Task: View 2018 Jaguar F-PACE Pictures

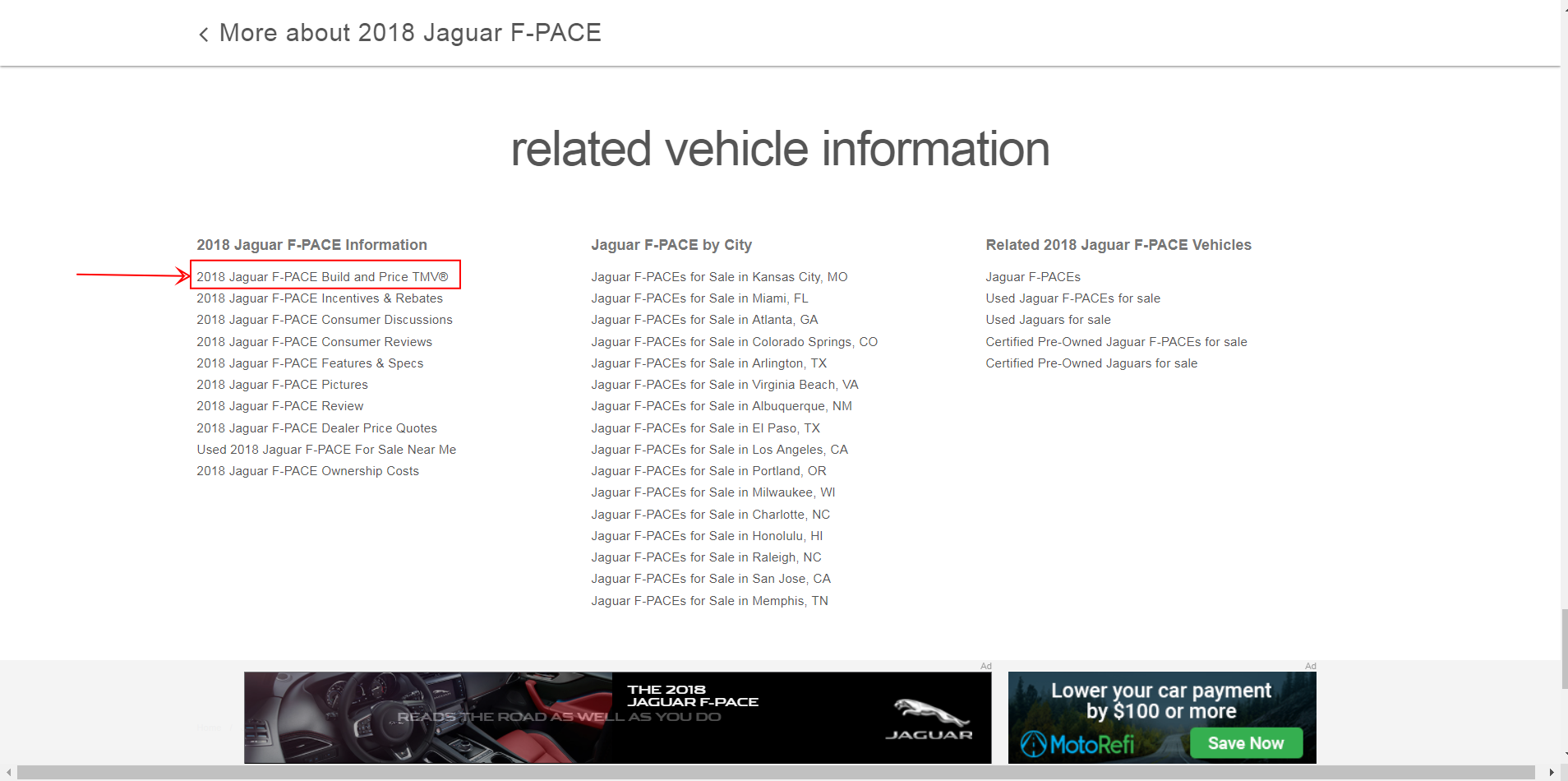Action: [282, 385]
